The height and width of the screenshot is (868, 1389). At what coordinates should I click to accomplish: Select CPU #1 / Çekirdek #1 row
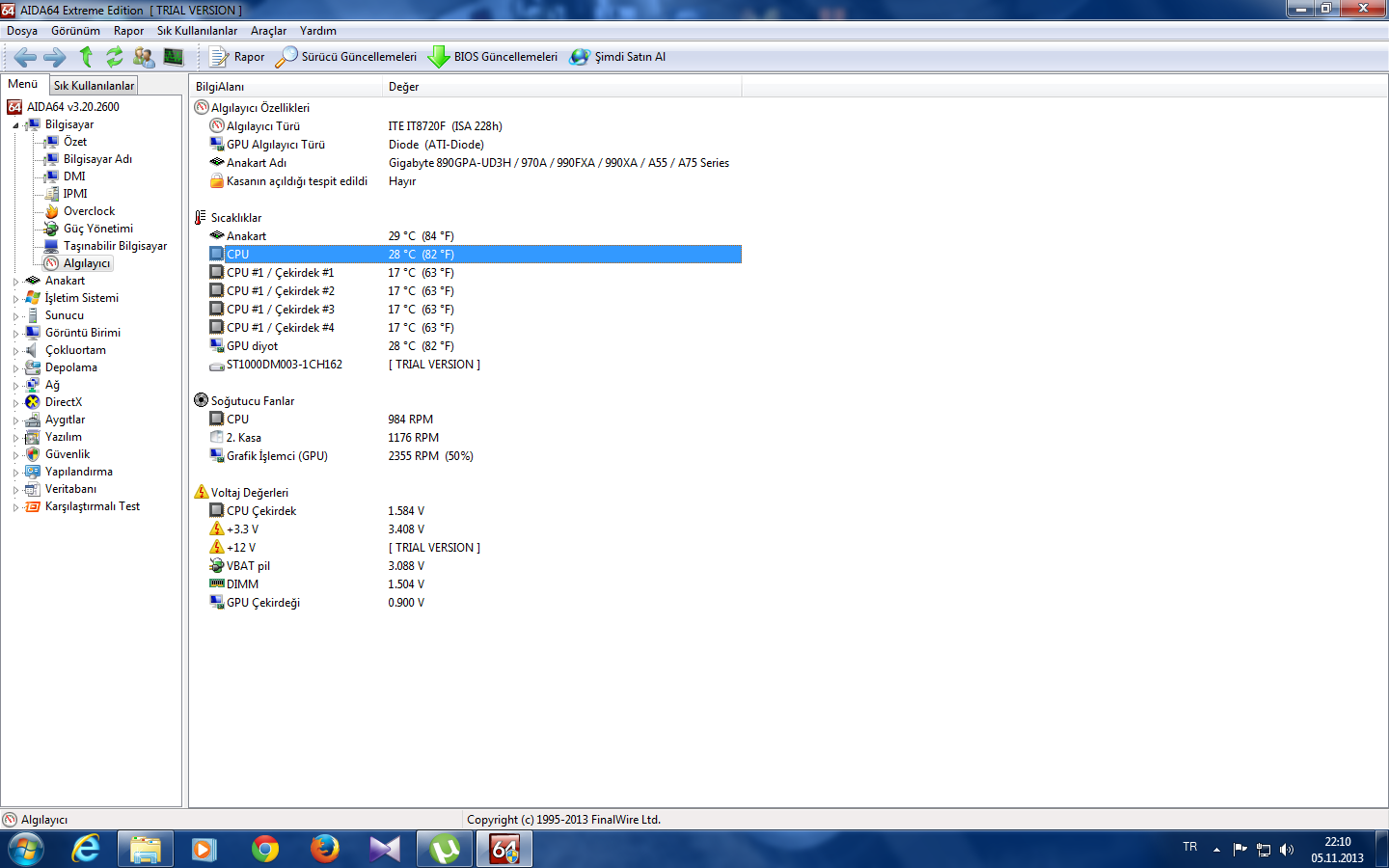[475, 273]
